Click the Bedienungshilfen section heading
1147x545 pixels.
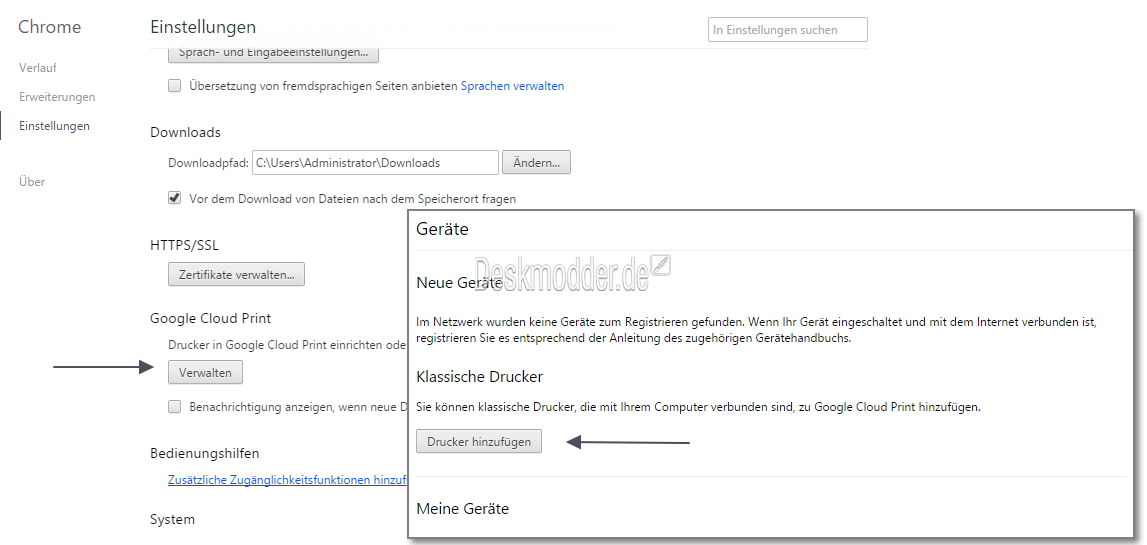pyautogui.click(x=205, y=454)
